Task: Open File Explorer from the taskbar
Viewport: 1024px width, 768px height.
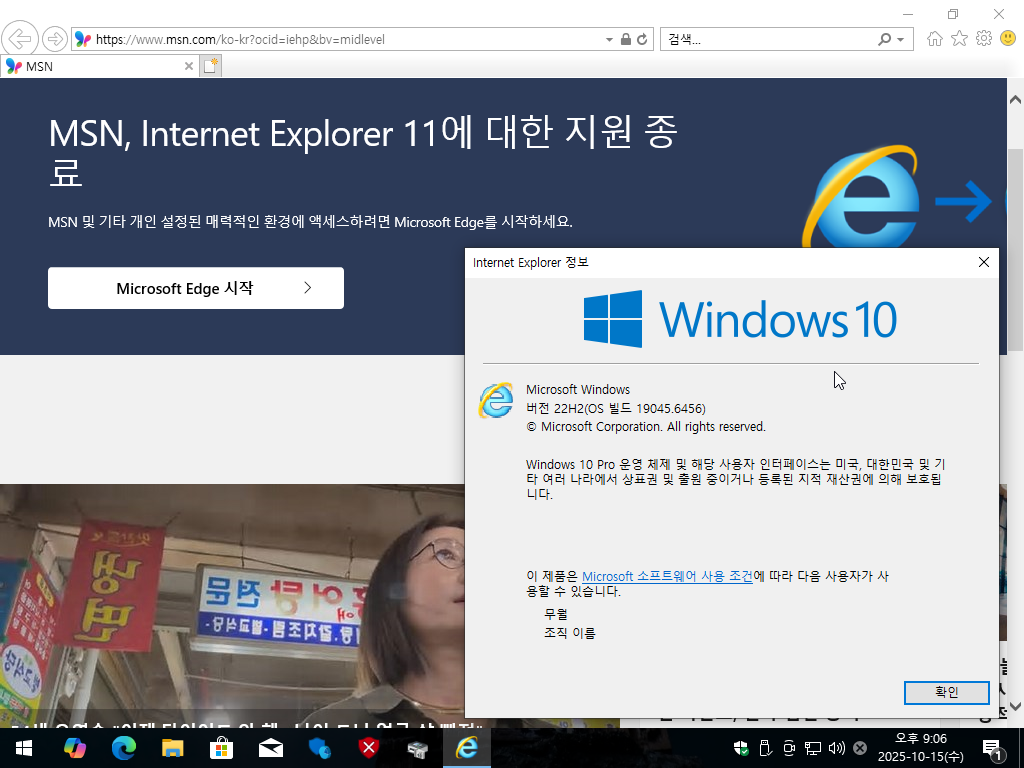Action: pos(172,748)
